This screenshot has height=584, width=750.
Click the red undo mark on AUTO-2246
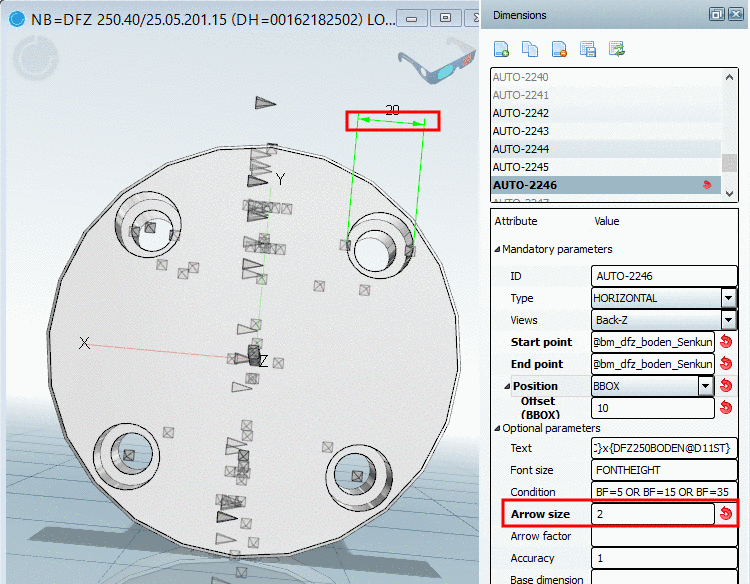(707, 185)
